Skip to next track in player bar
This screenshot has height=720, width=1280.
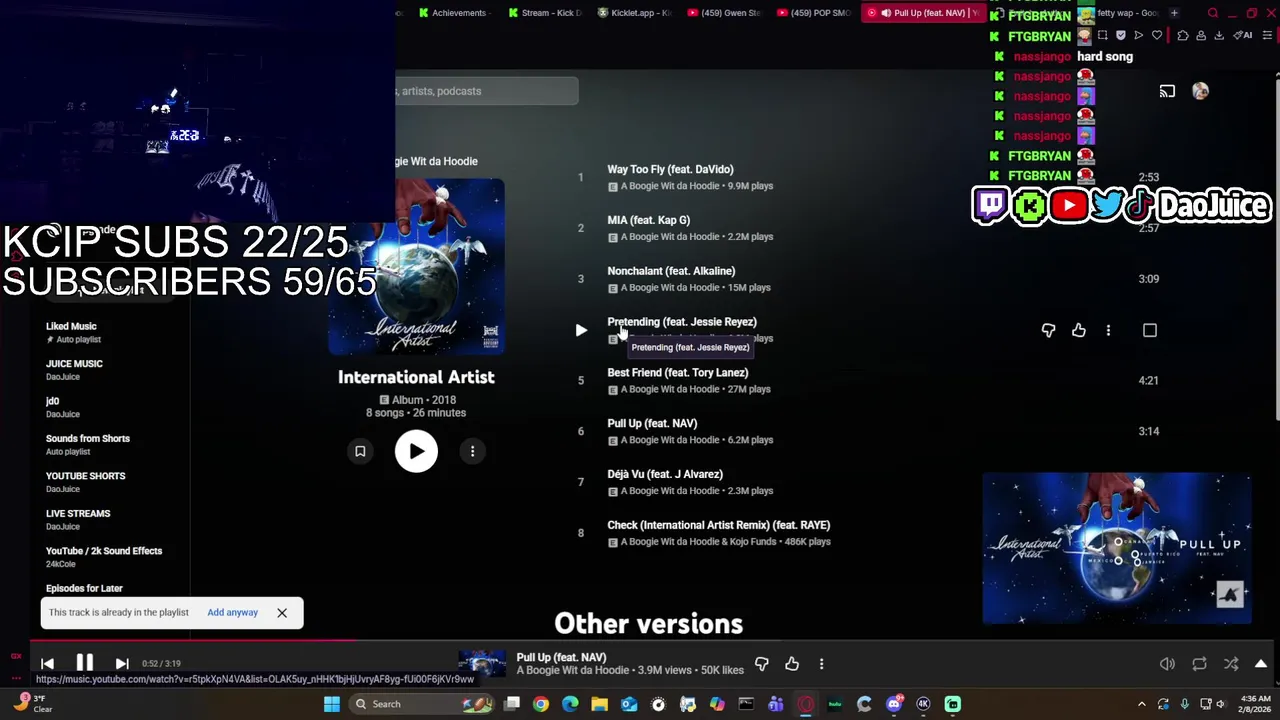click(x=122, y=663)
